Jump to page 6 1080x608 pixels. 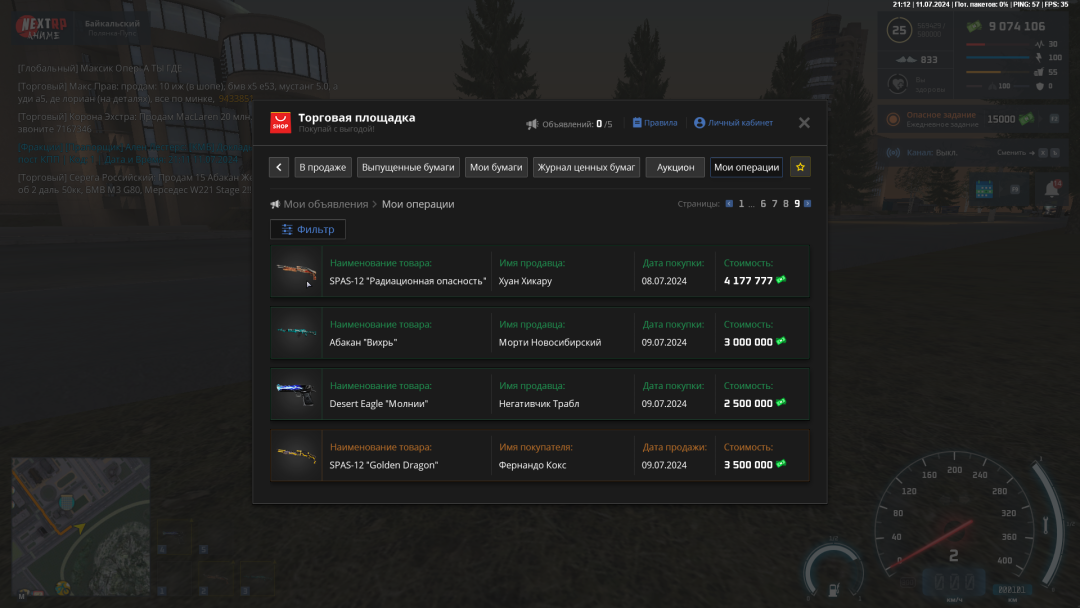[763, 204]
